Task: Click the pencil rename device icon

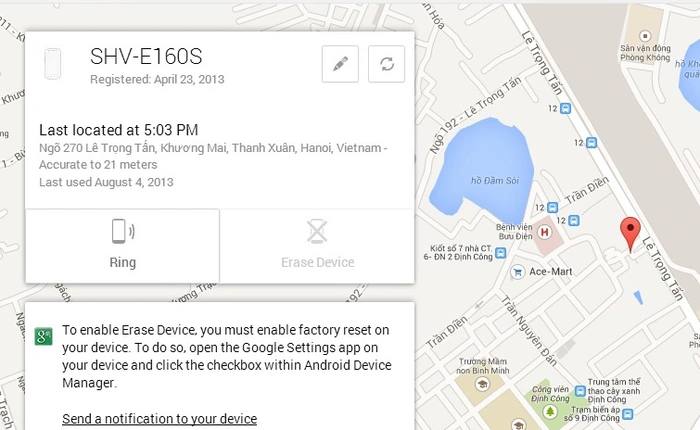Action: click(340, 64)
